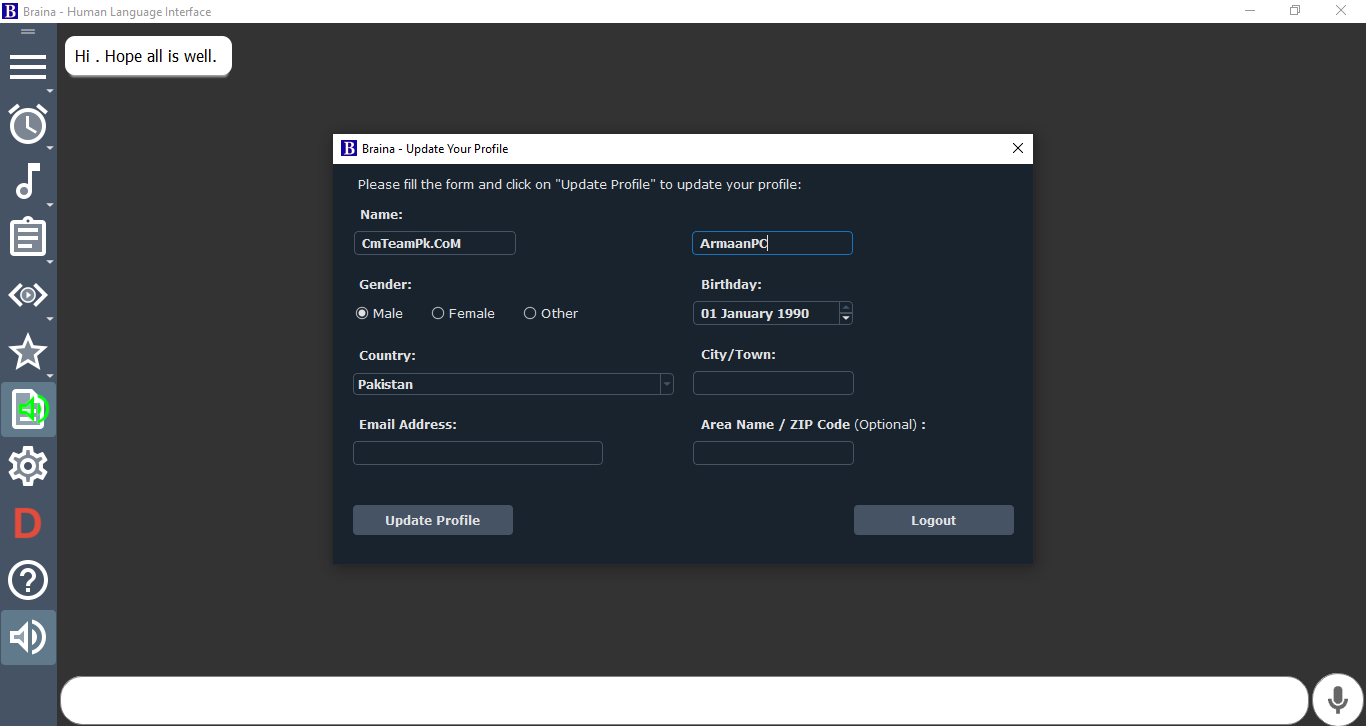The width and height of the screenshot is (1366, 726).
Task: Click the Logout button
Action: tap(934, 520)
